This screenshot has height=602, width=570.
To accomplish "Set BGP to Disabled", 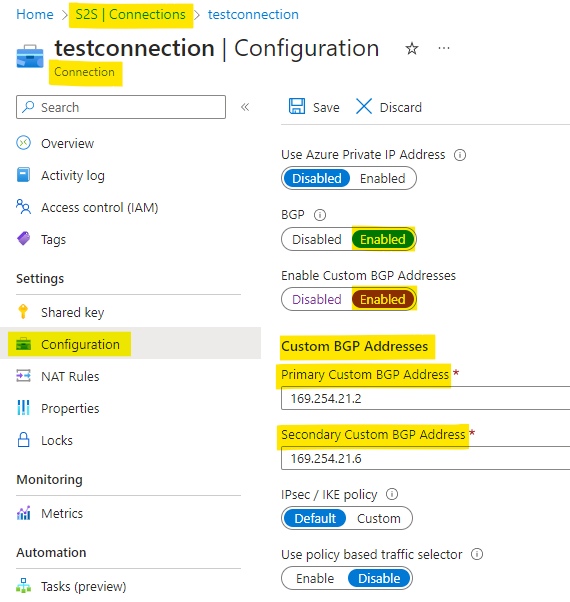I will click(317, 239).
